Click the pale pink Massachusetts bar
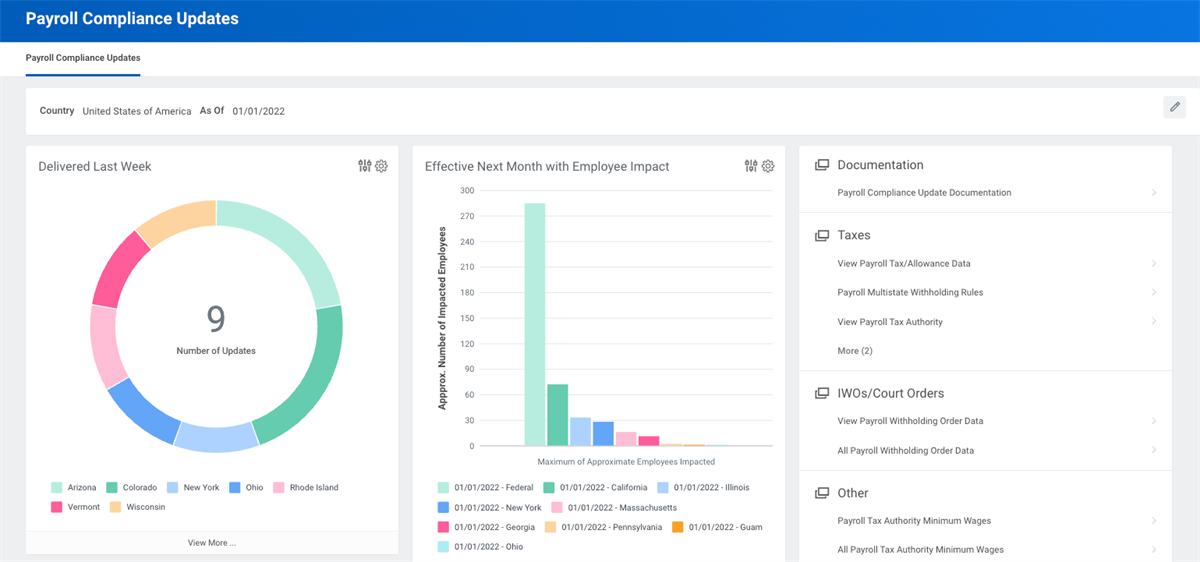The width and height of the screenshot is (1200, 562). pyautogui.click(x=626, y=439)
